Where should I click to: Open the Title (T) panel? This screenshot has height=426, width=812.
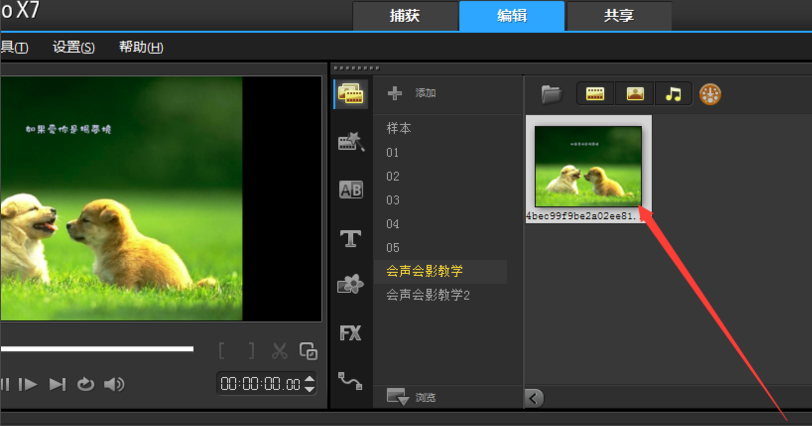(351, 238)
